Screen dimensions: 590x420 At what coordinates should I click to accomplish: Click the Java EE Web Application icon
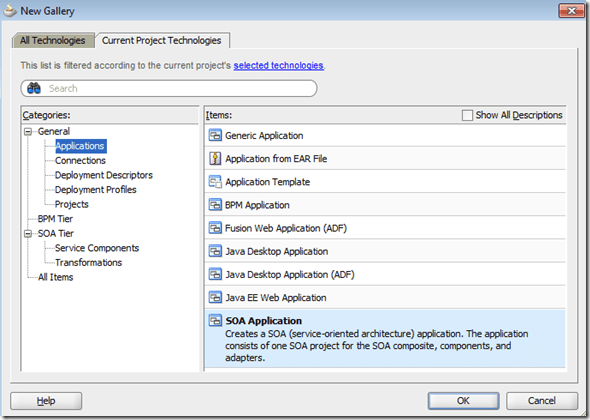click(x=215, y=298)
